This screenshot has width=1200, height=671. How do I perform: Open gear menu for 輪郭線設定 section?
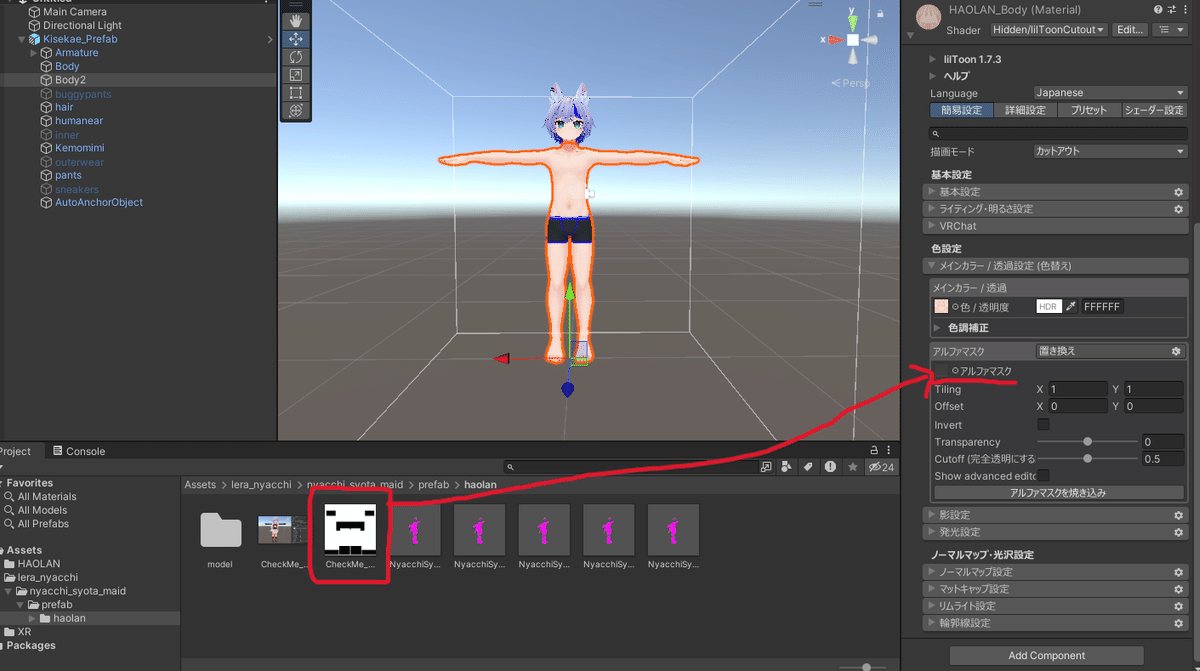(1178, 623)
